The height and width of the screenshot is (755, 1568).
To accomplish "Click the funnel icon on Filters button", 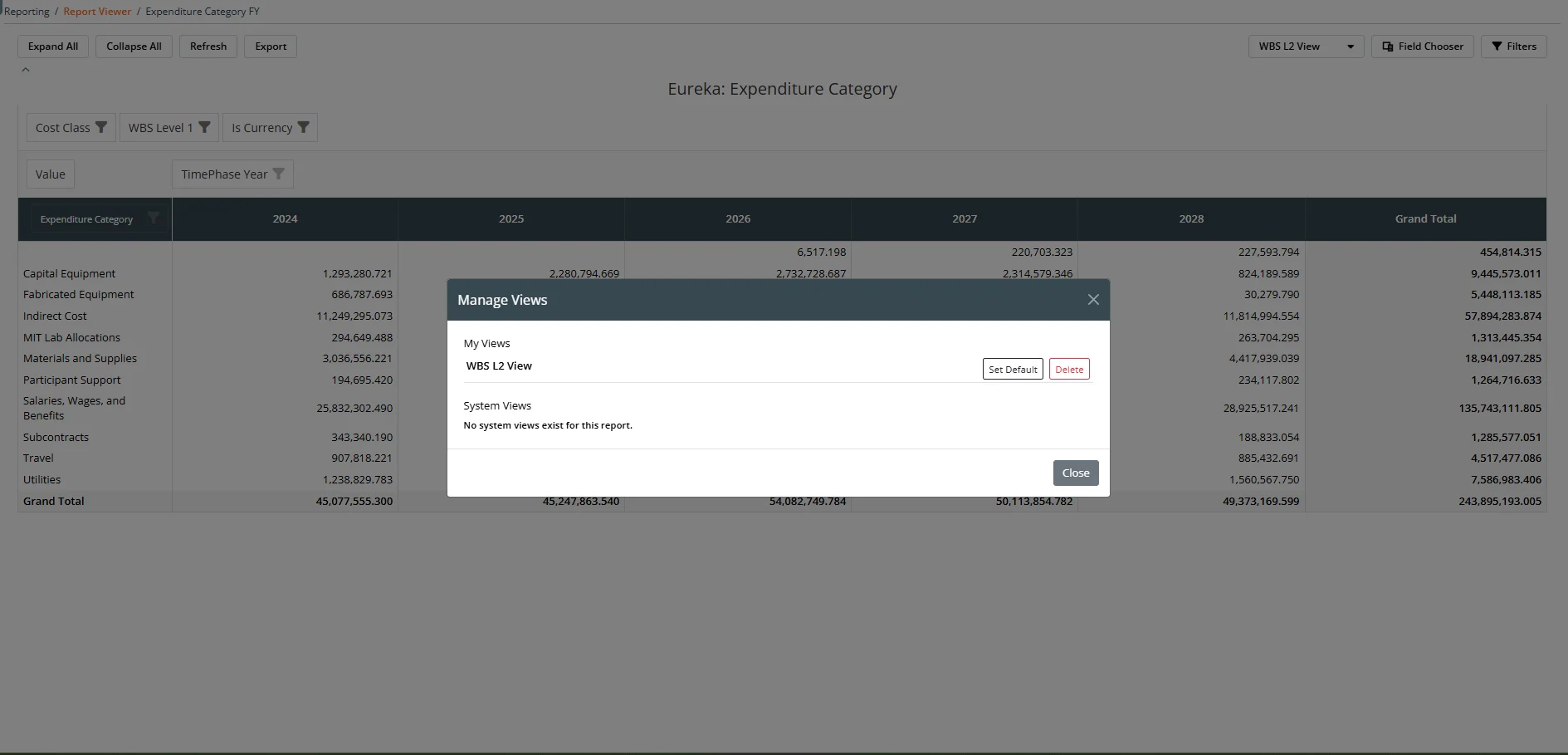I will (x=1497, y=47).
